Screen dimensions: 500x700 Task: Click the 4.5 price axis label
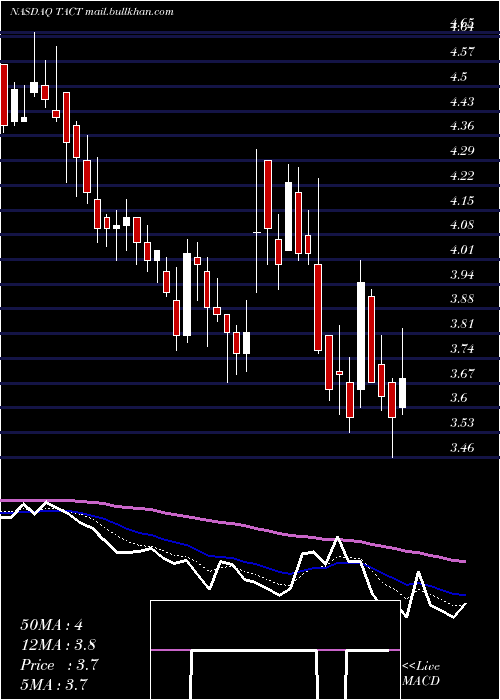(x=458, y=77)
